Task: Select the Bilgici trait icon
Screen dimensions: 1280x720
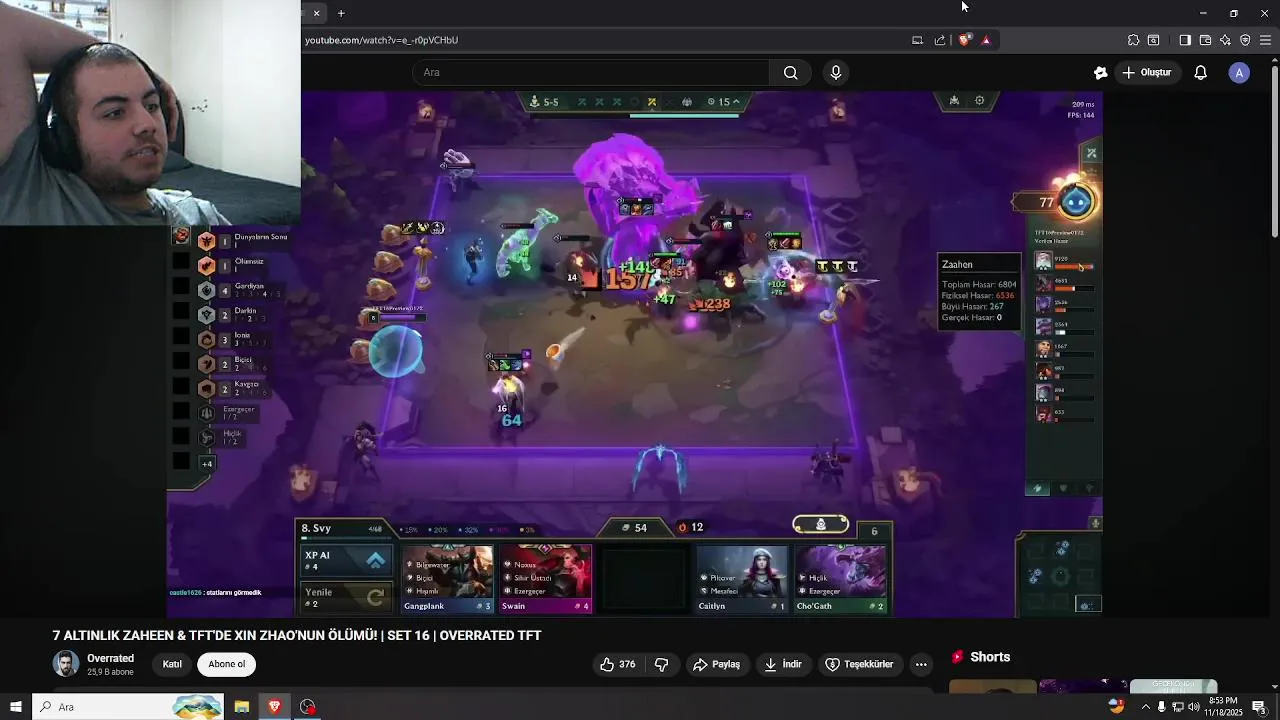Action: click(206, 364)
